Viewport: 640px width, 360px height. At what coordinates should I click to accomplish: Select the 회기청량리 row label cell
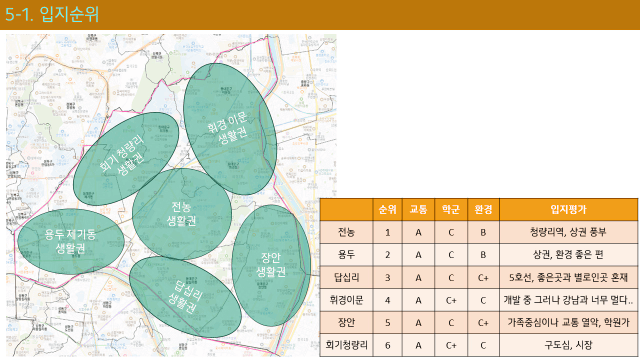click(346, 345)
